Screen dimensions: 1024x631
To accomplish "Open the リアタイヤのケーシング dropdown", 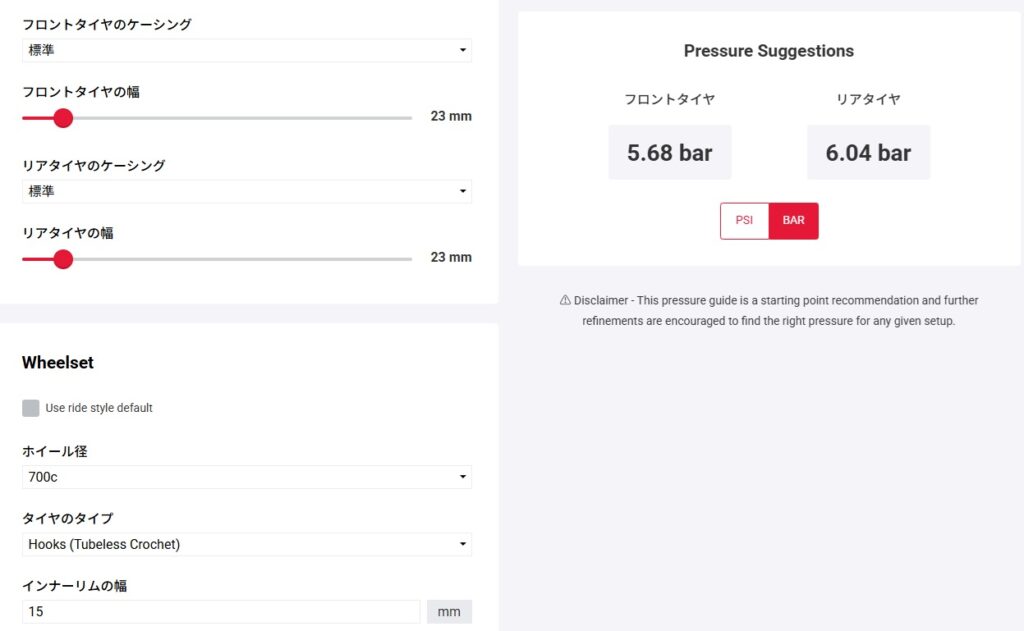I will pos(246,191).
